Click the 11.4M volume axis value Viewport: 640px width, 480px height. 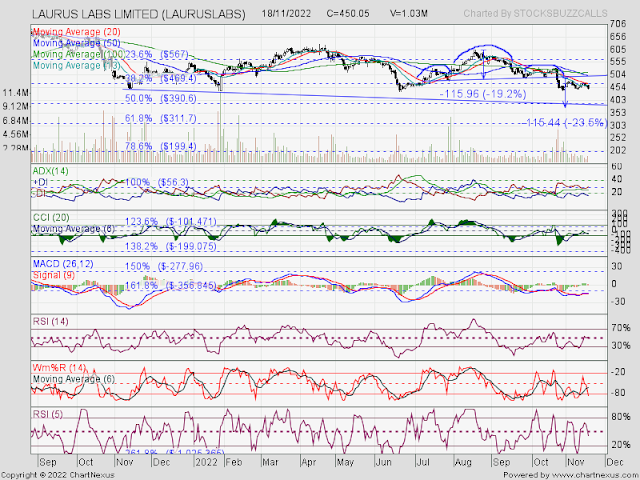16,93
